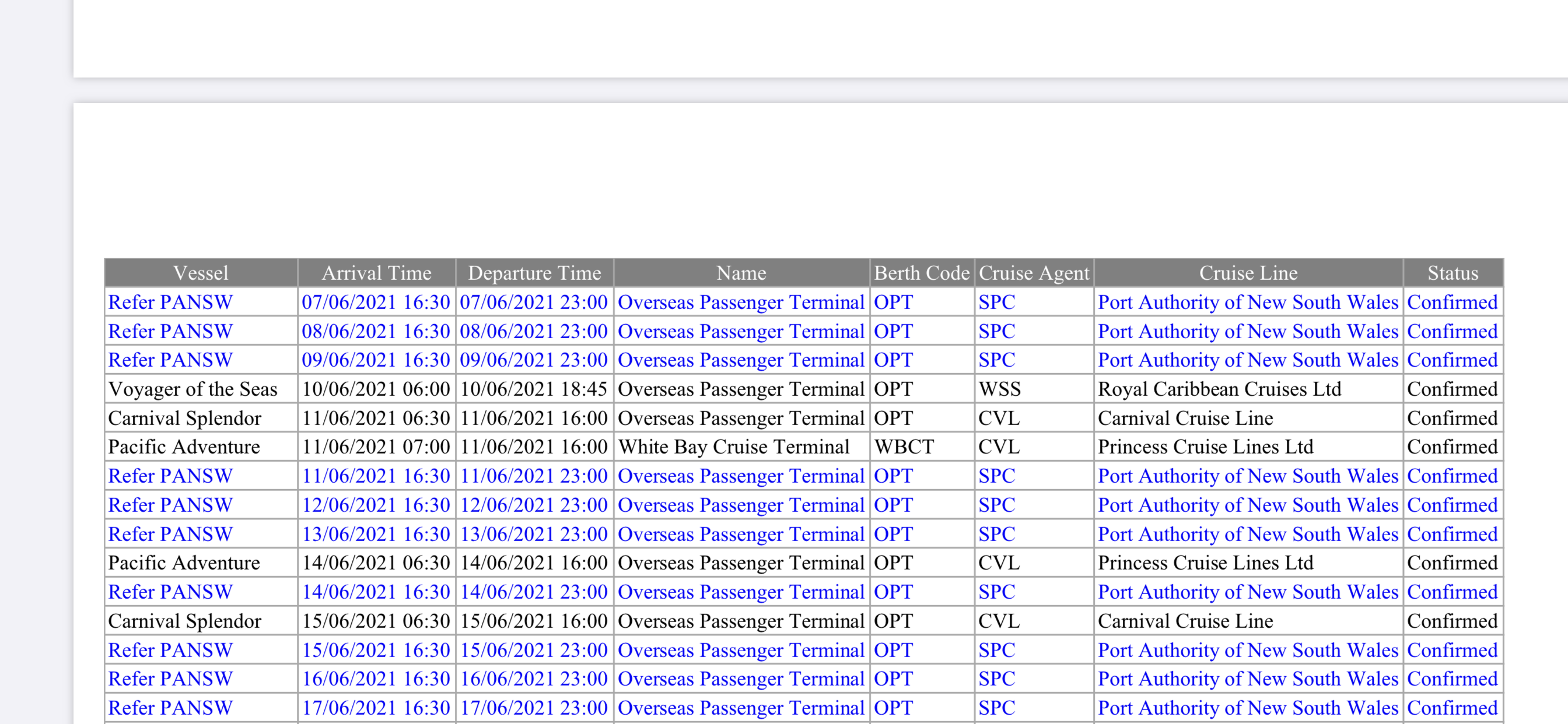Open Refer PANSW link arriving 15/06/2021 16:30
Image resolution: width=1568 pixels, height=724 pixels.
170,651
